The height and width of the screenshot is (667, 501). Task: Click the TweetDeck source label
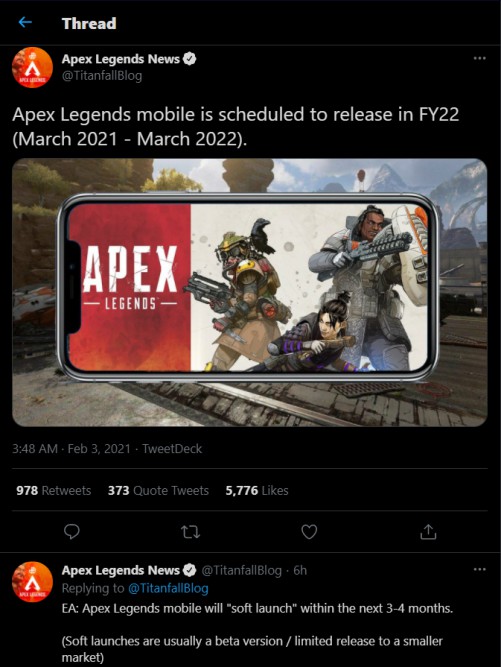172,448
